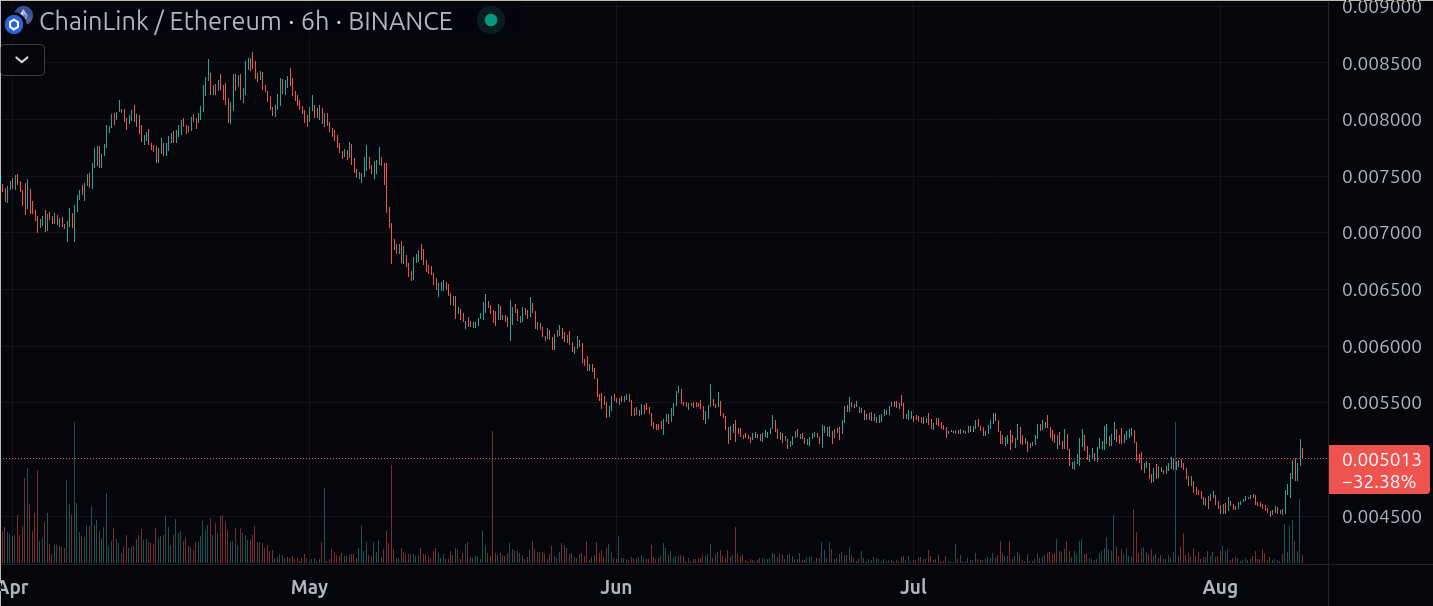This screenshot has height=606, width=1433.
Task: Click the 0.006000 price axis label
Action: [x=1382, y=347]
